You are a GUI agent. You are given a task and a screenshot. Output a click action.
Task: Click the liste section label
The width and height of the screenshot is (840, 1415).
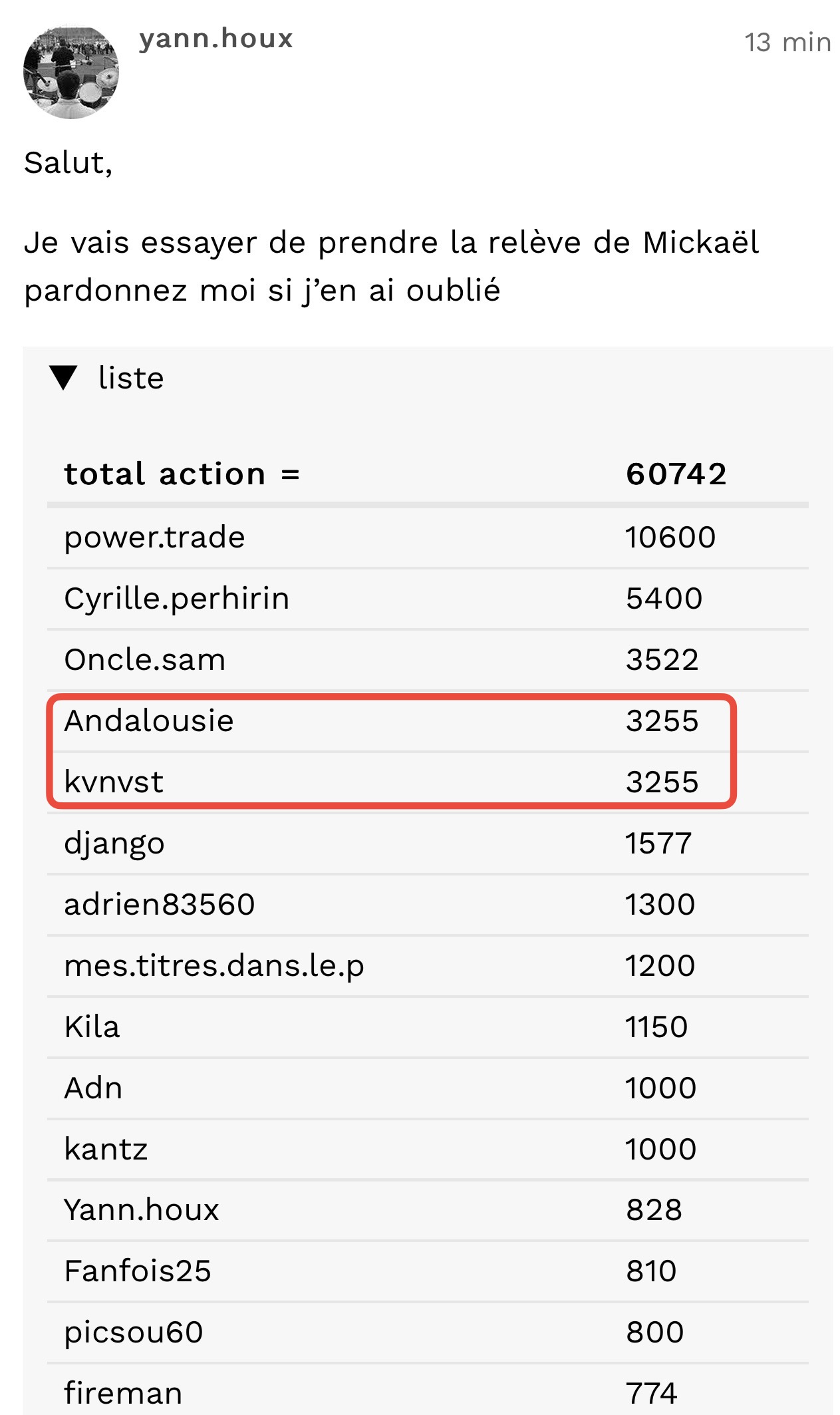coord(131,378)
